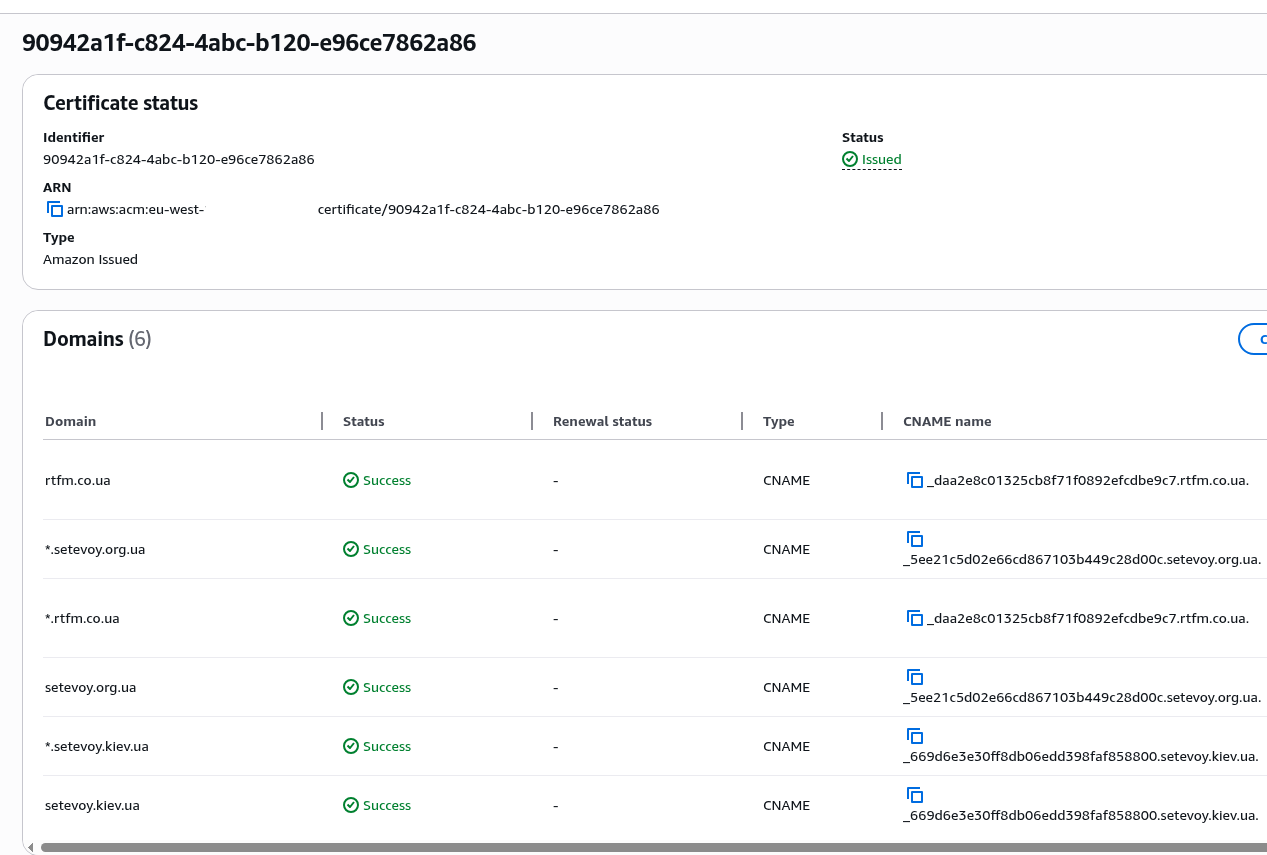Image resolution: width=1267 pixels, height=855 pixels.
Task: Click the column divider between Domain and Status
Action: pos(322,421)
